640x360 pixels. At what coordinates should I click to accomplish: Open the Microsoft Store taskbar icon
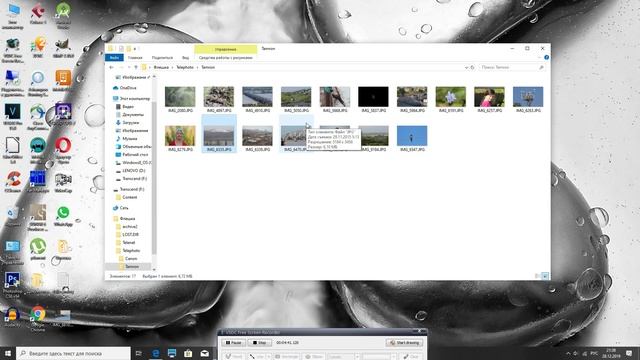[188, 353]
